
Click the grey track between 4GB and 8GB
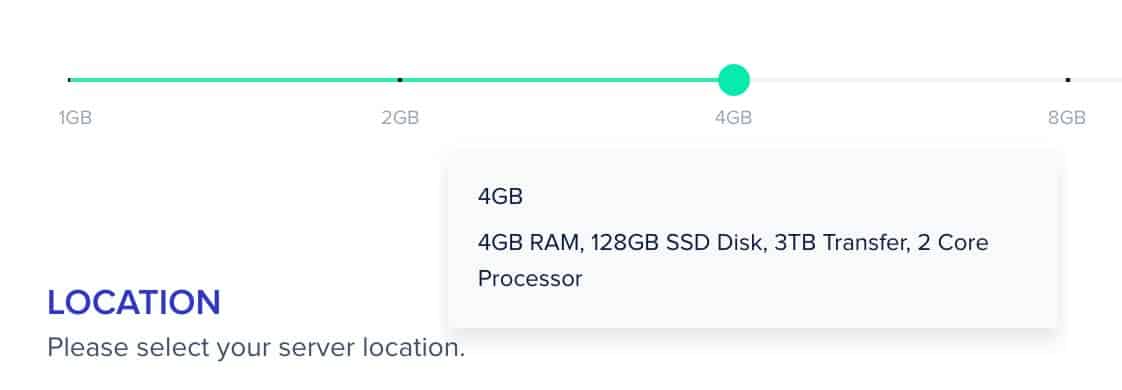[x=907, y=79]
